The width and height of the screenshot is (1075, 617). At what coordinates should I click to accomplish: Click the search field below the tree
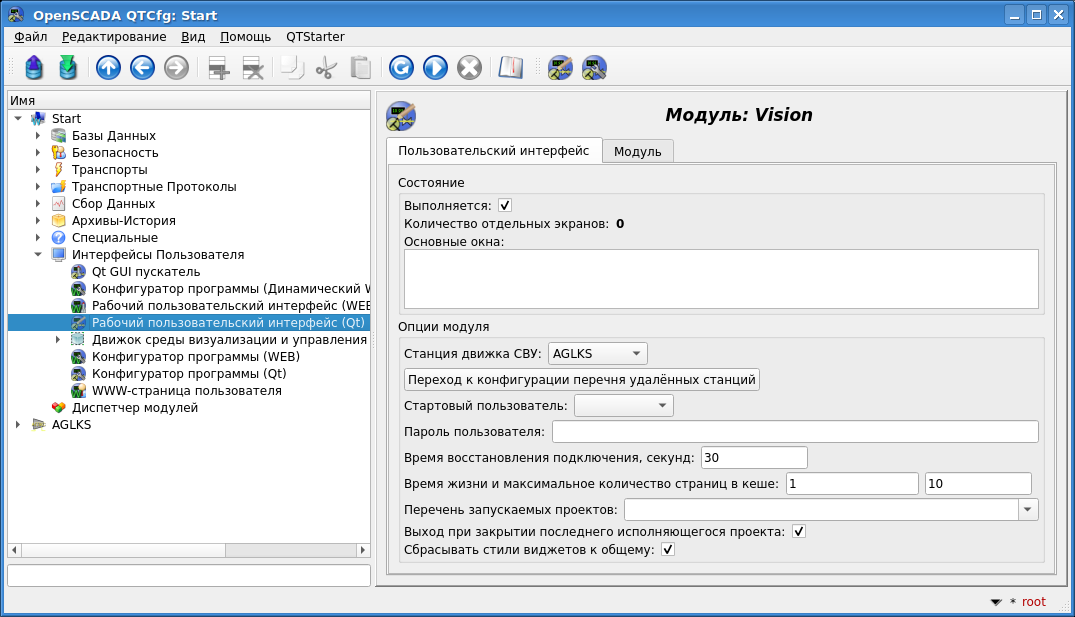(189, 575)
